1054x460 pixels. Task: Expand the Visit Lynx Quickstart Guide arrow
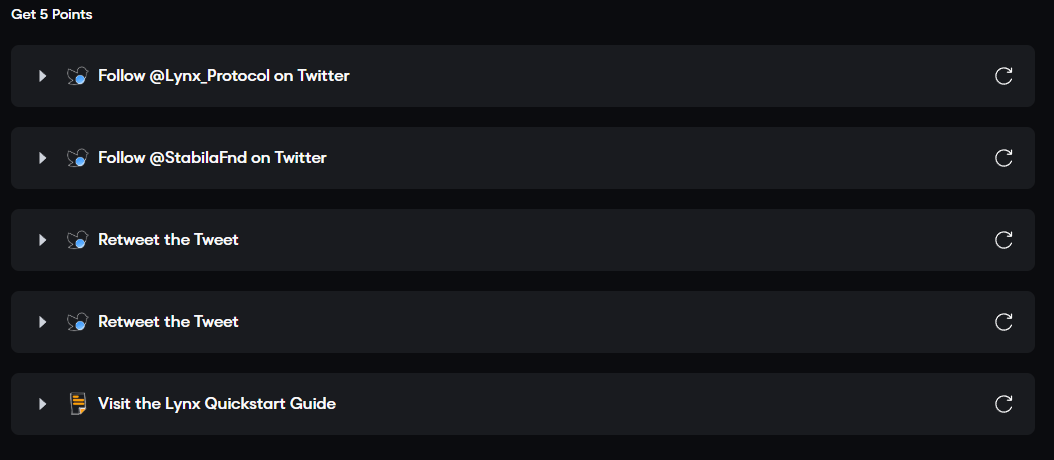click(42, 404)
